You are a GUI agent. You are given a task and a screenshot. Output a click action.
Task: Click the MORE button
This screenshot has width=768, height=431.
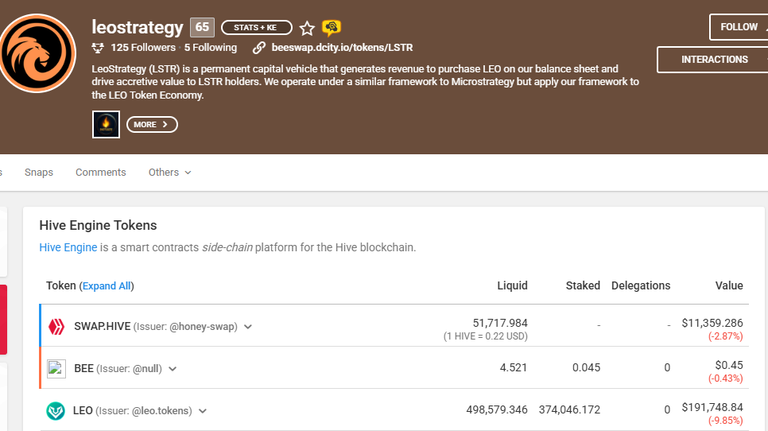point(152,124)
